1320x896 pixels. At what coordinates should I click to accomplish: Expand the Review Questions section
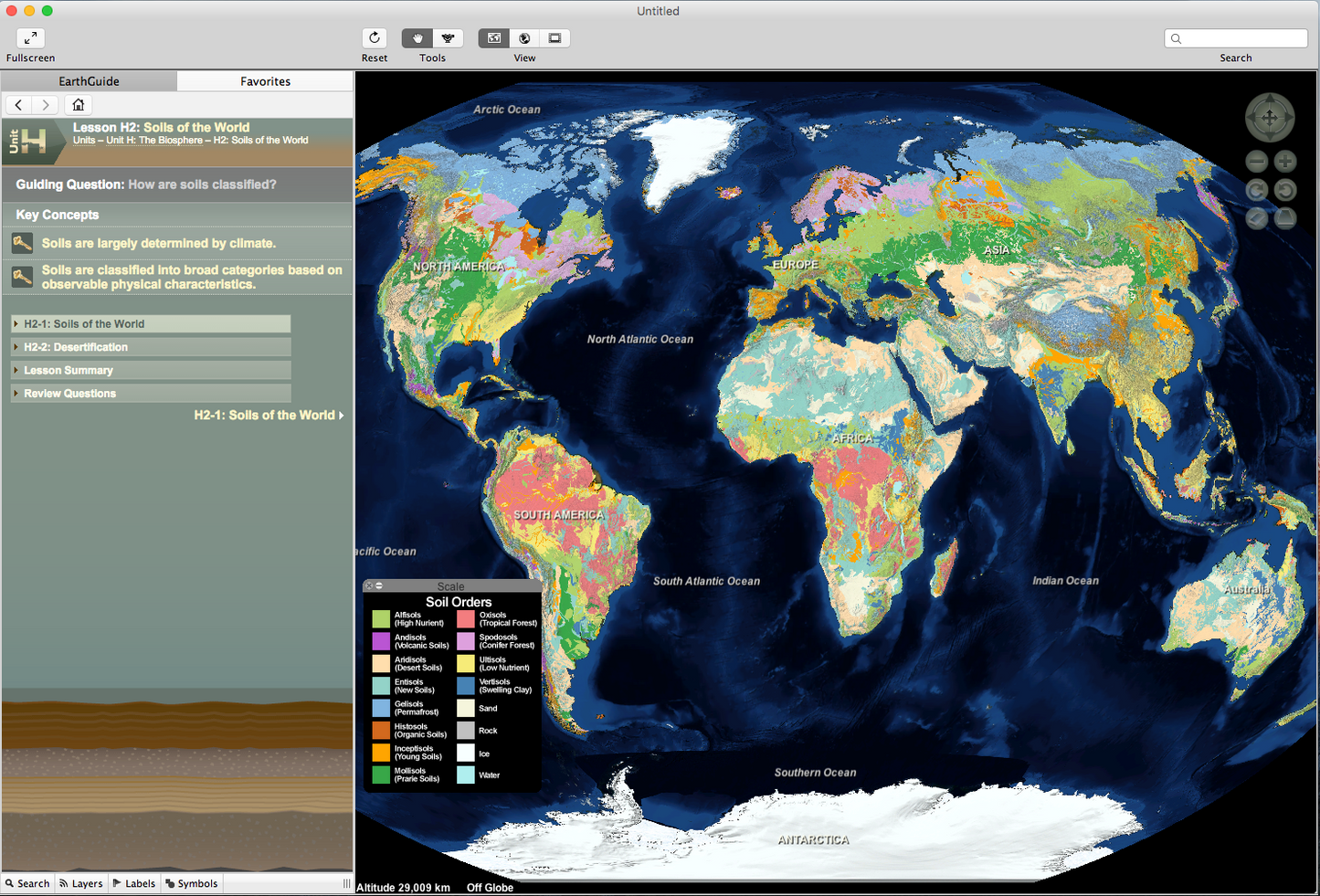[69, 394]
